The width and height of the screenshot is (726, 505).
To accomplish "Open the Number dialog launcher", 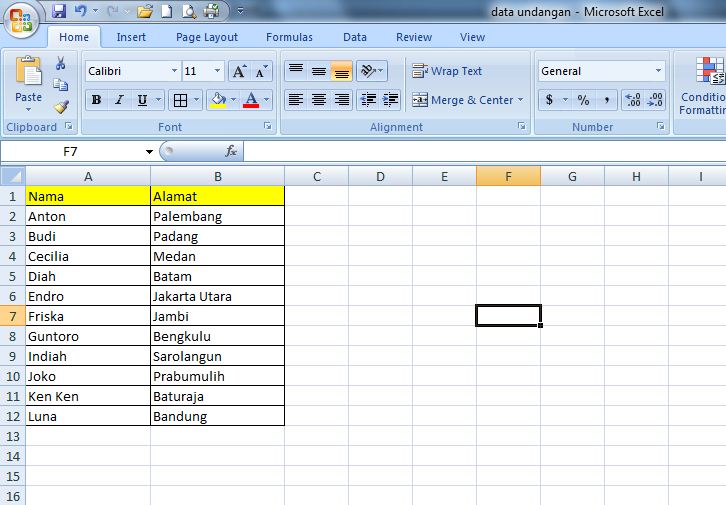I will (661, 126).
